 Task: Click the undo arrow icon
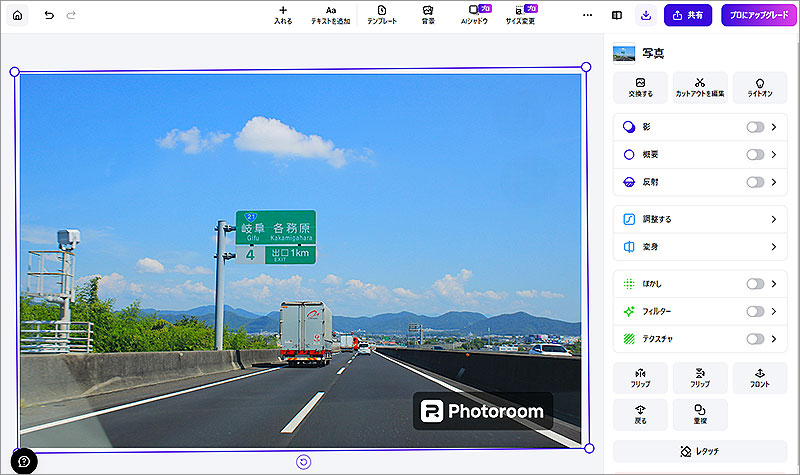tap(49, 15)
